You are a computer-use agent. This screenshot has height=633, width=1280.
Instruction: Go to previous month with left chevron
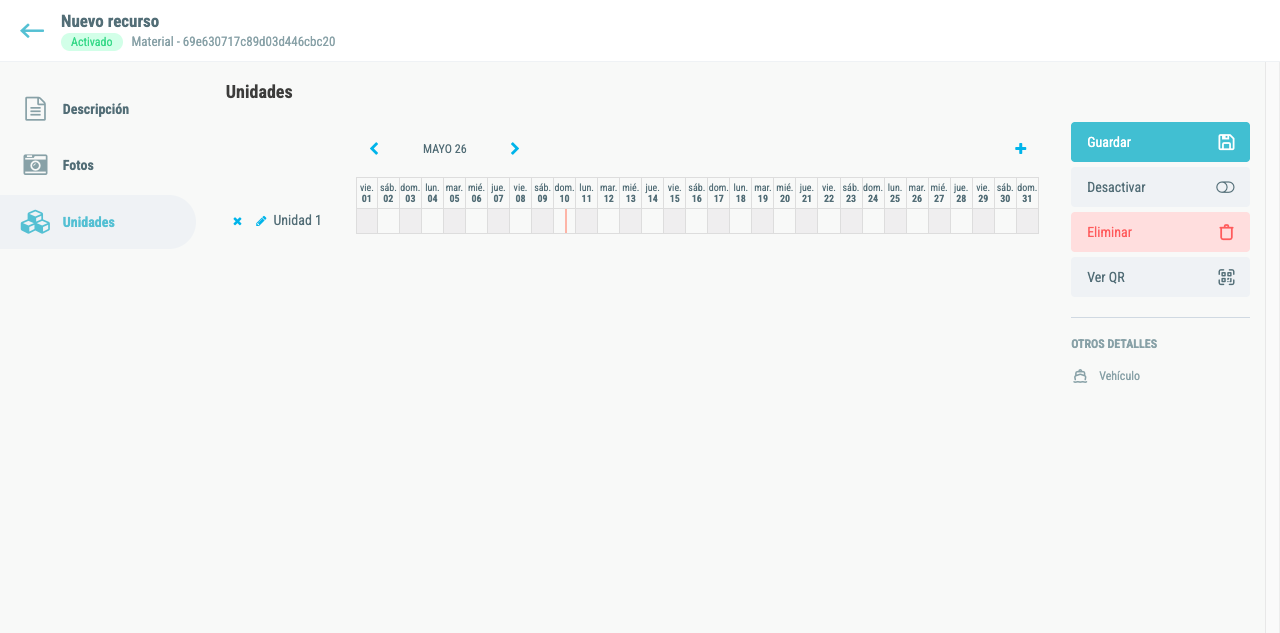pyautogui.click(x=374, y=149)
